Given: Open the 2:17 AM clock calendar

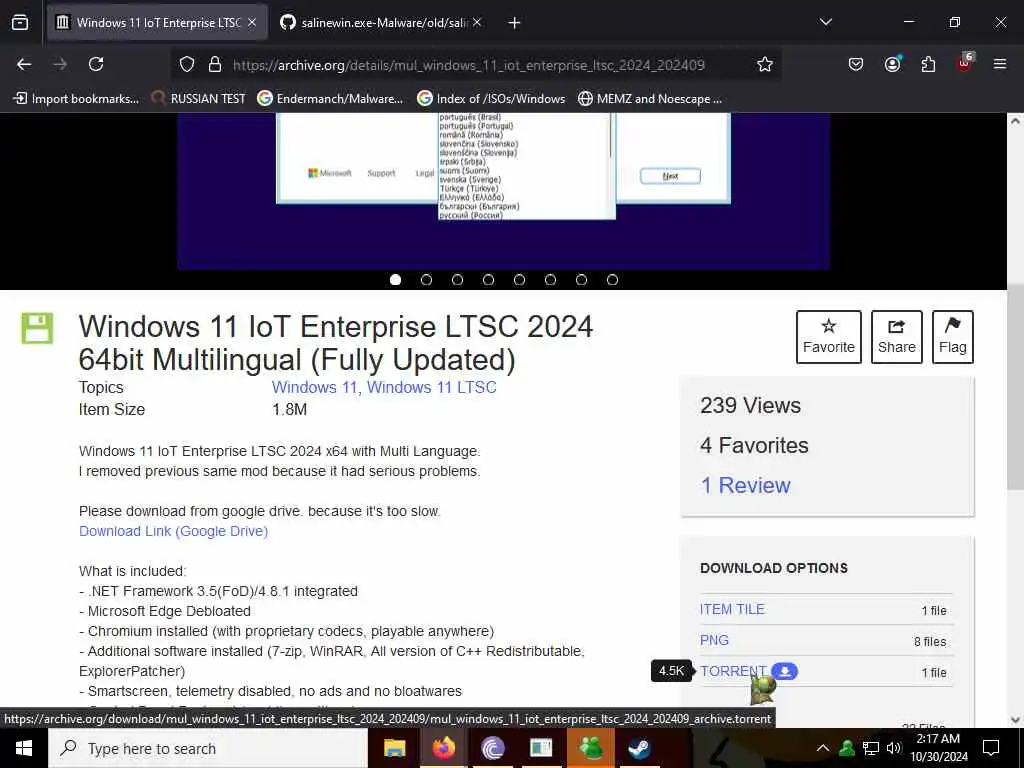Looking at the screenshot, I should [x=938, y=748].
